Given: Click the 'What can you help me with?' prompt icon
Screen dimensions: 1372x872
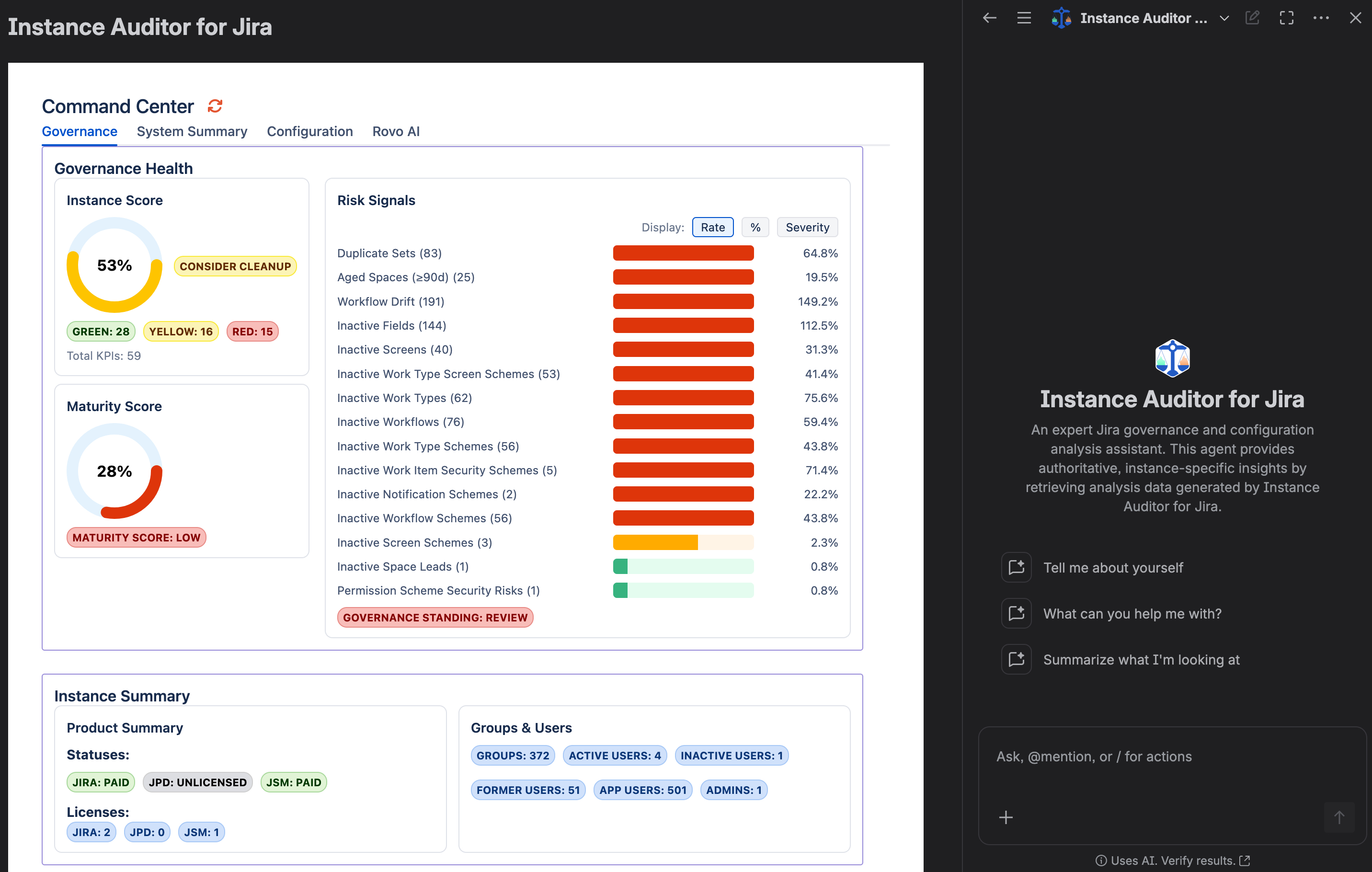Looking at the screenshot, I should (x=1017, y=613).
